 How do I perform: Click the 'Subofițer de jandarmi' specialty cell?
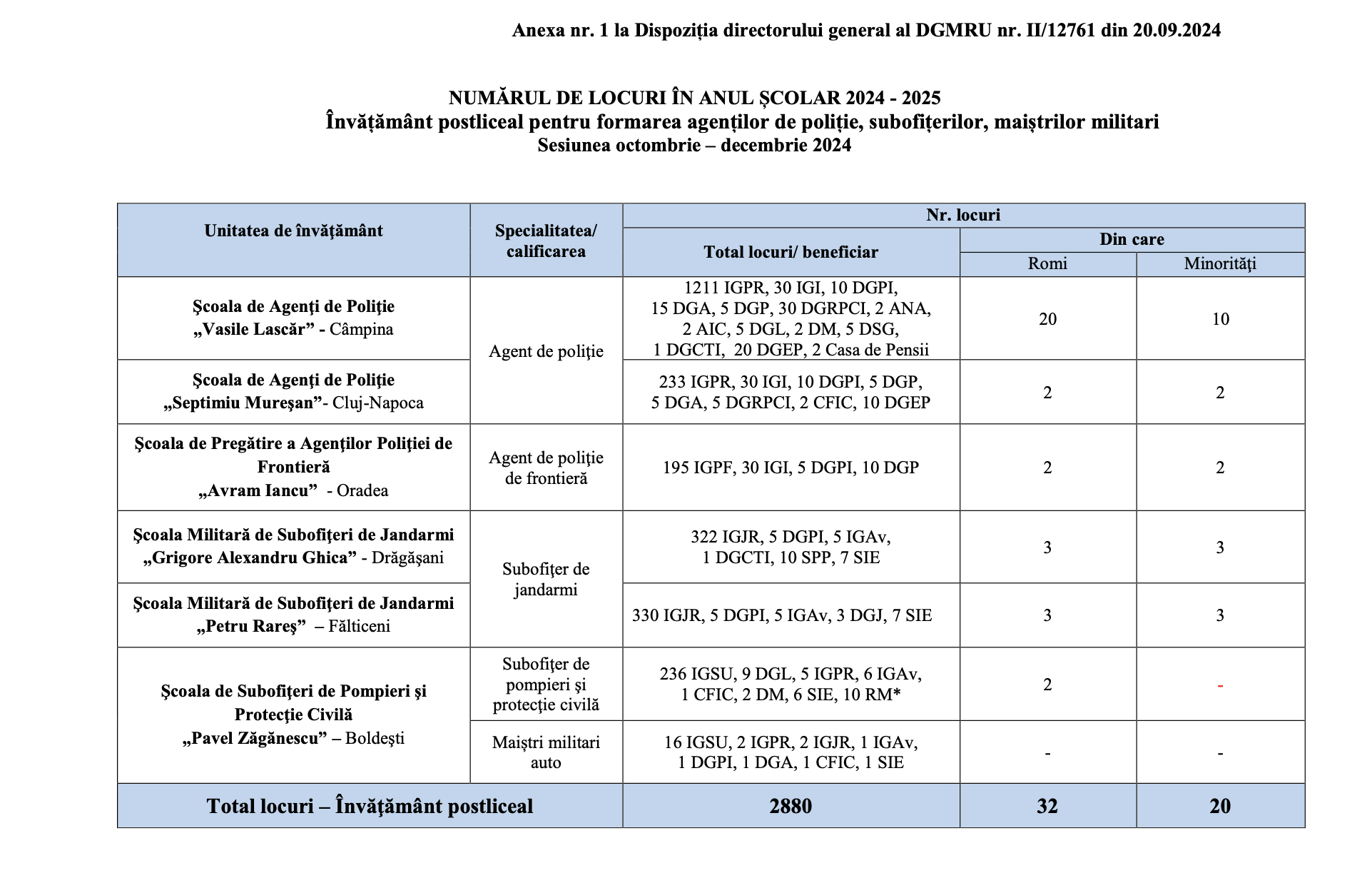pos(546,579)
